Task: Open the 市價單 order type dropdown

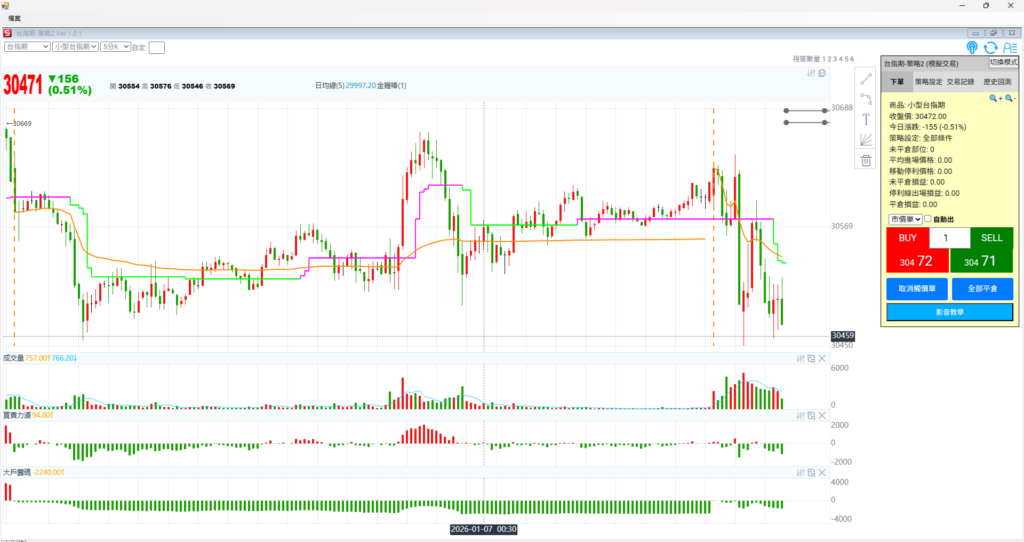Action: point(903,219)
